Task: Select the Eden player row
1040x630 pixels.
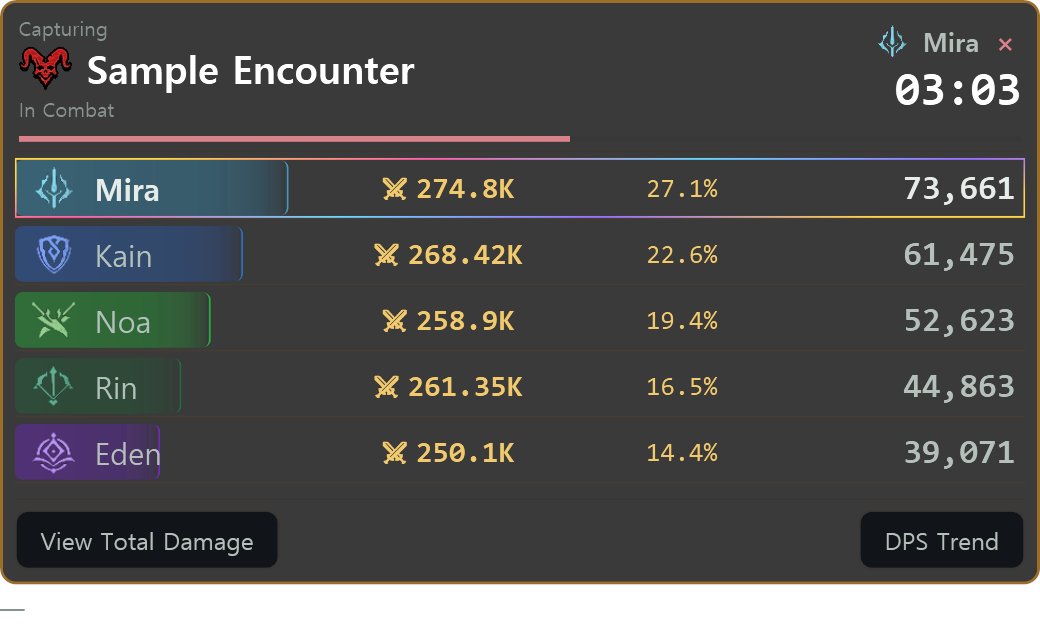Action: pos(519,452)
